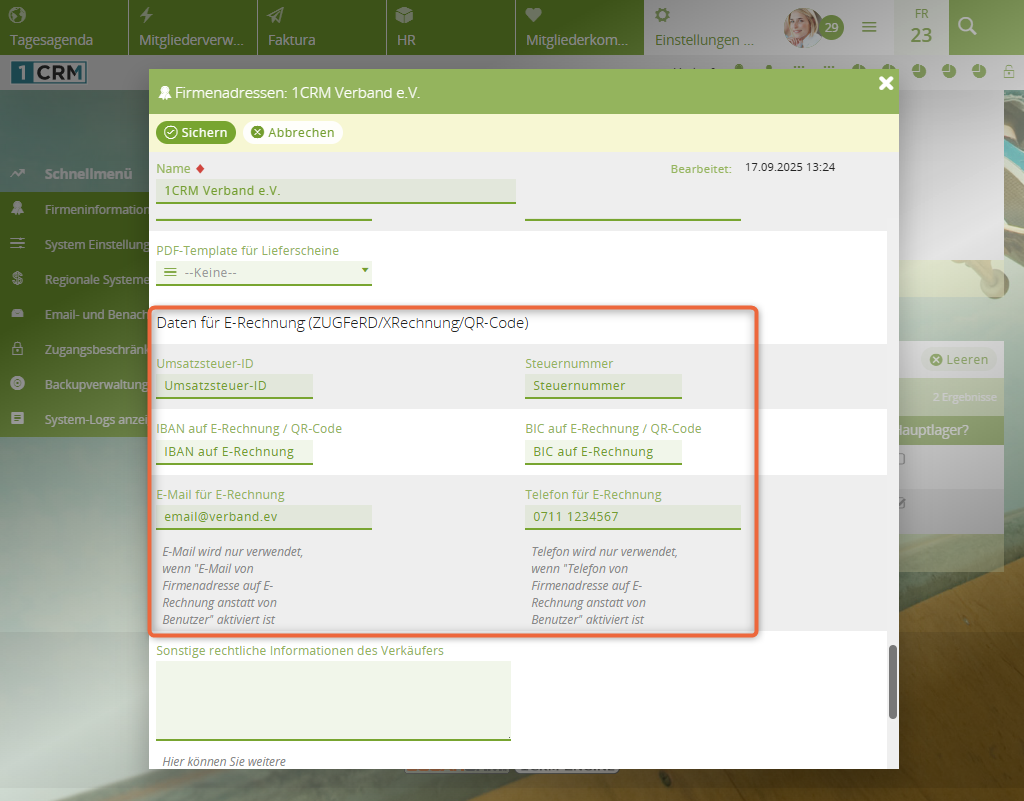1024x801 pixels.
Task: Click the user avatar photo
Action: 801,28
